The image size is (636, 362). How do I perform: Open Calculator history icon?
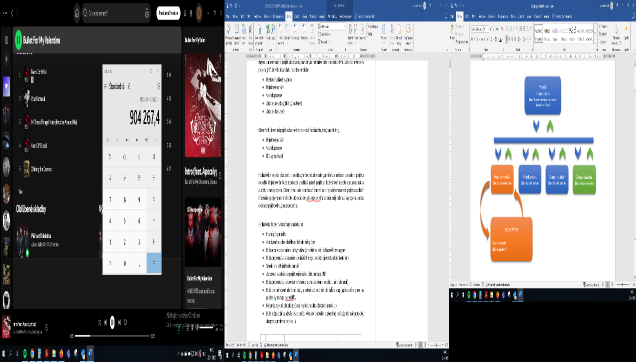pyautogui.click(x=158, y=86)
